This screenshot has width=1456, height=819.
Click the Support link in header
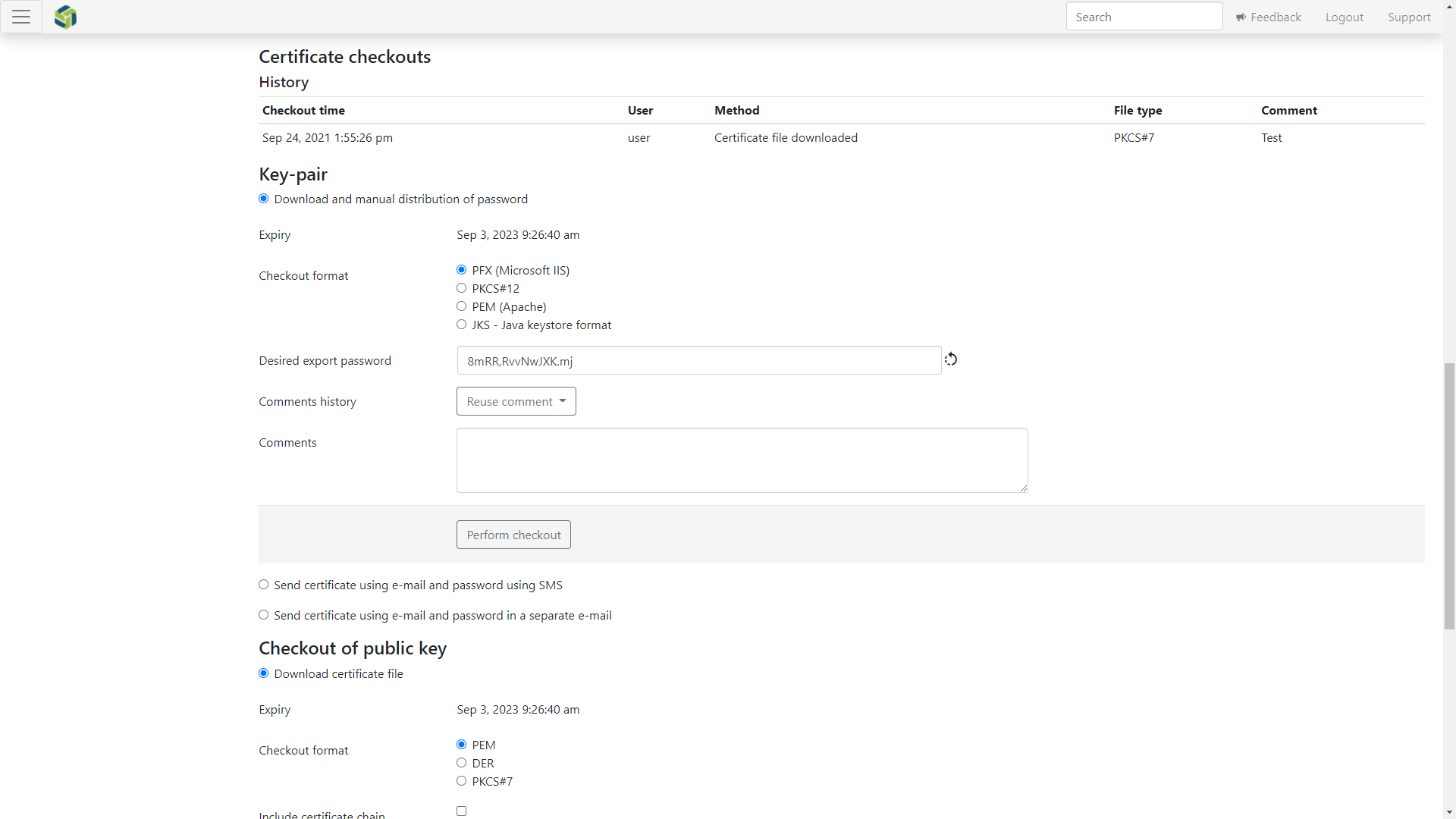pyautogui.click(x=1409, y=16)
